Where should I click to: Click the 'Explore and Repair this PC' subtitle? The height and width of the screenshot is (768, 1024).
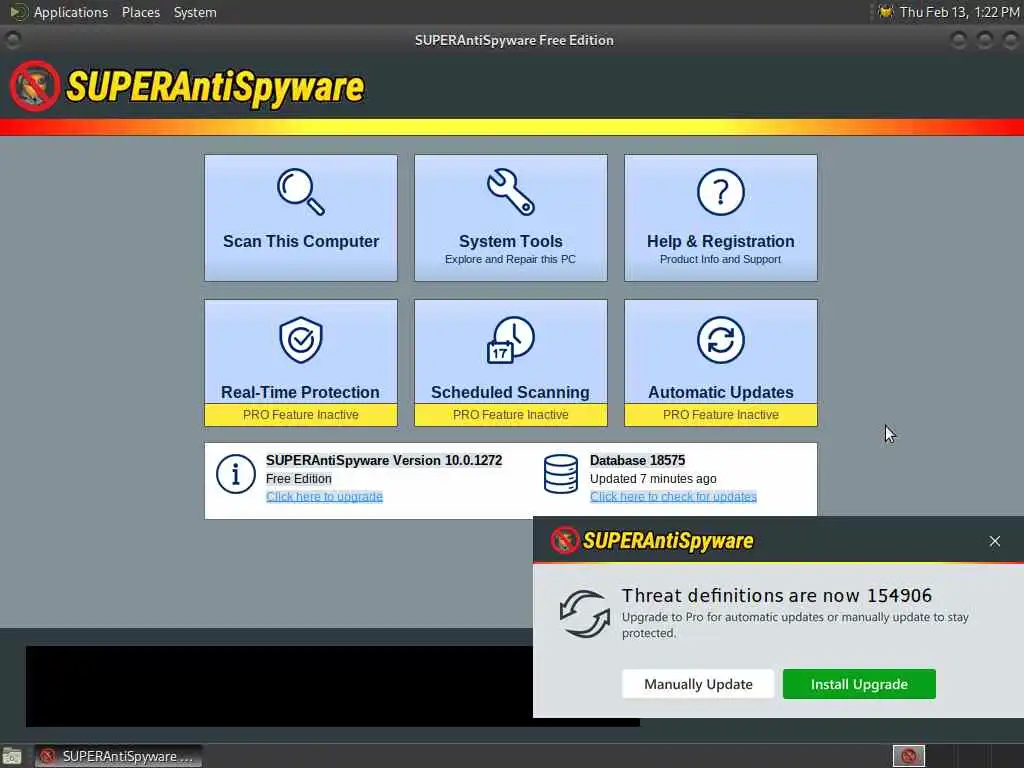pos(511,259)
